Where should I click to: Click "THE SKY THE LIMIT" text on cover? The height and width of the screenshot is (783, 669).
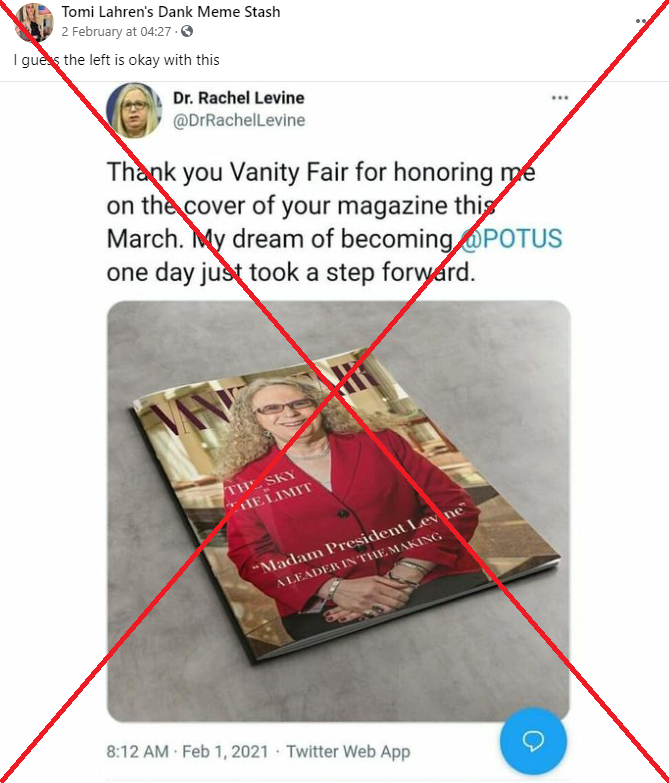click(269, 490)
